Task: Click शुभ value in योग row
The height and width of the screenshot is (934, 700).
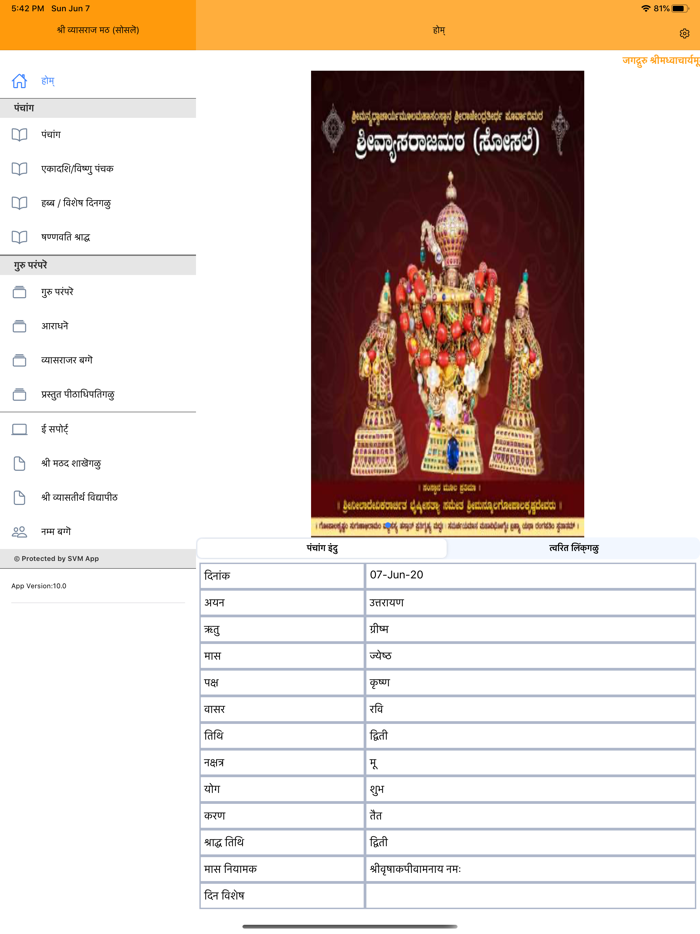Action: (377, 789)
